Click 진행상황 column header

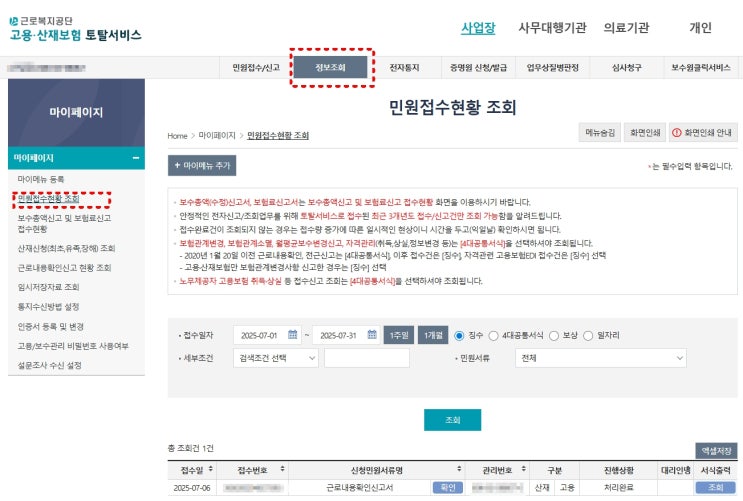pyautogui.click(x=619, y=470)
